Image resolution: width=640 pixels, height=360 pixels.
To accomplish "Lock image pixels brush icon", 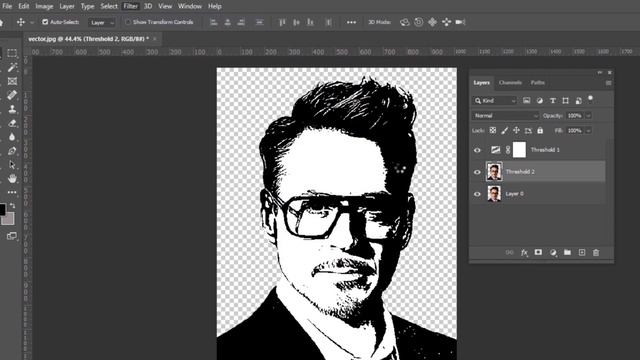I will (504, 131).
